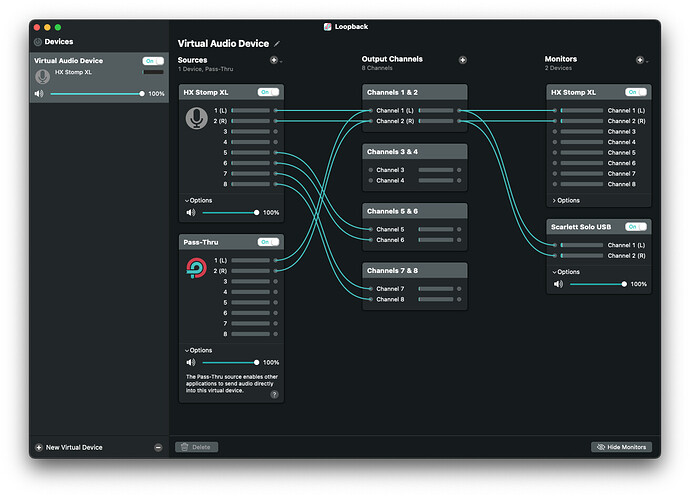Collapse Options under HX Stomp XL source
Screen dimensions: 690x496
pyautogui.click(x=197, y=200)
